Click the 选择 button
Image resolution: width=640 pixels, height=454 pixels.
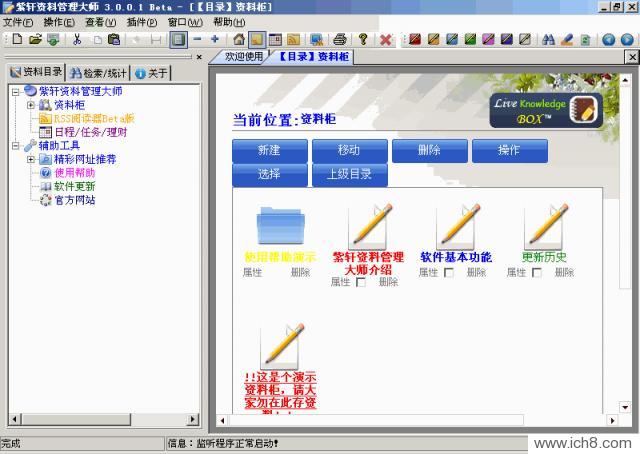tap(270, 175)
